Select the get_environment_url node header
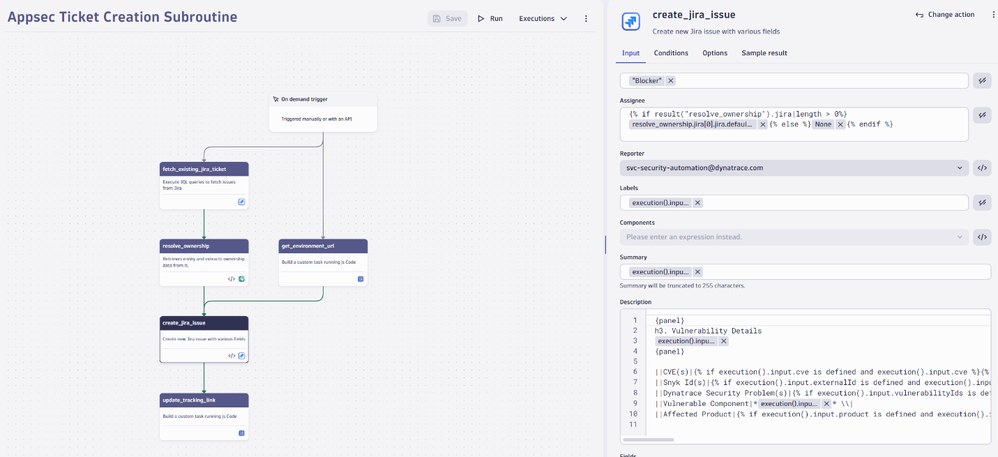998x457 pixels. coord(323,246)
